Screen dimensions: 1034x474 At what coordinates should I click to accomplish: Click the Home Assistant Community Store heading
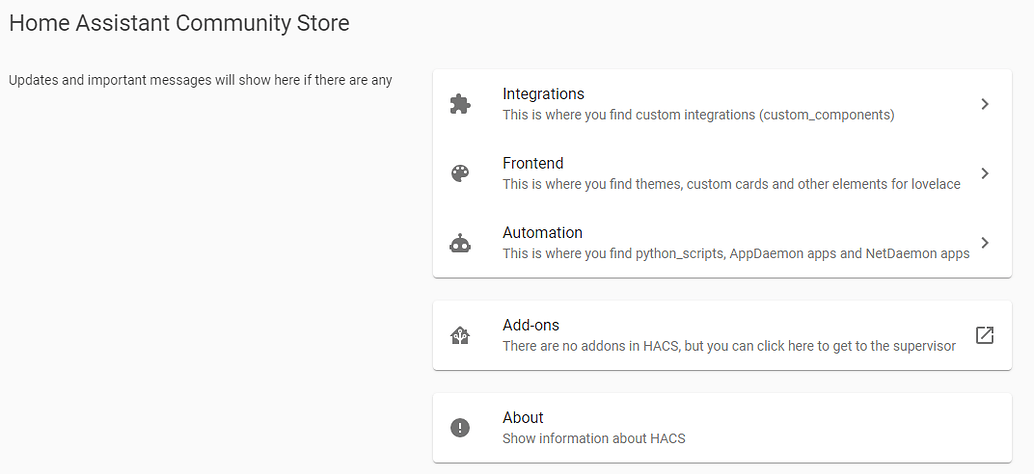point(180,23)
